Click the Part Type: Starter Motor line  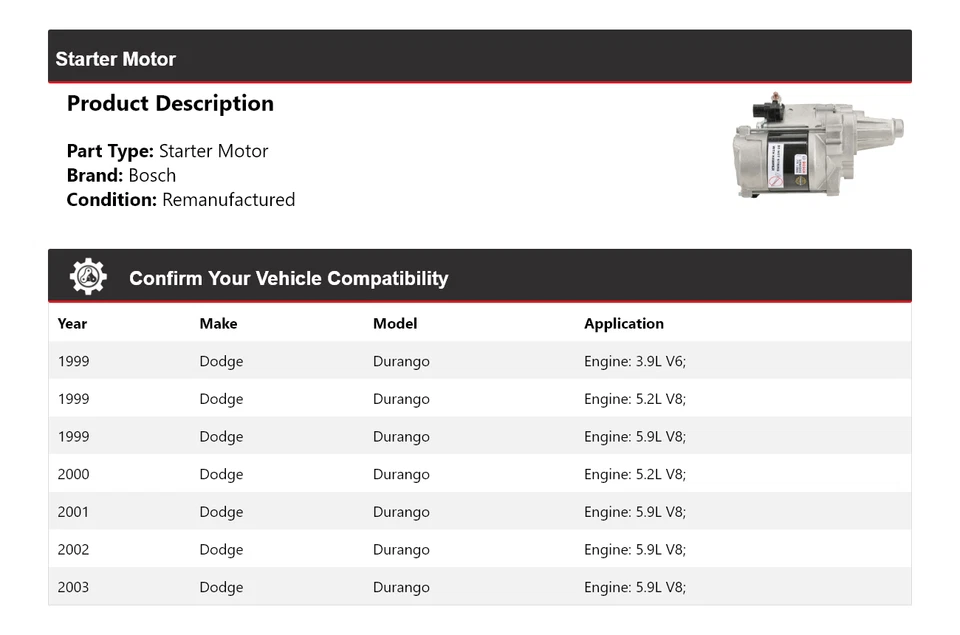[x=167, y=151]
